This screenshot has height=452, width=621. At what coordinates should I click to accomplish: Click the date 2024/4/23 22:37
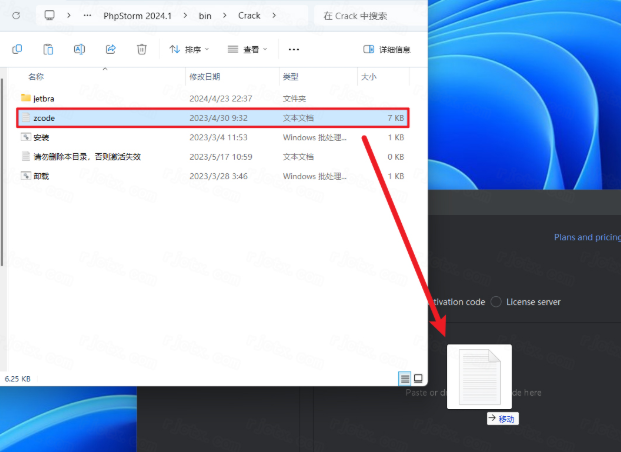pyautogui.click(x=221, y=98)
